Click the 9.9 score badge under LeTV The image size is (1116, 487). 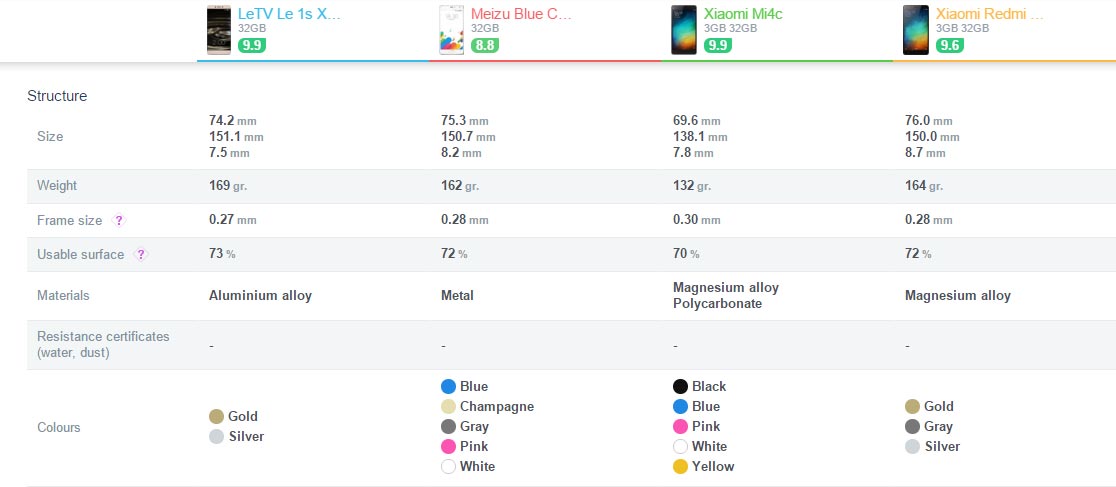(252, 46)
